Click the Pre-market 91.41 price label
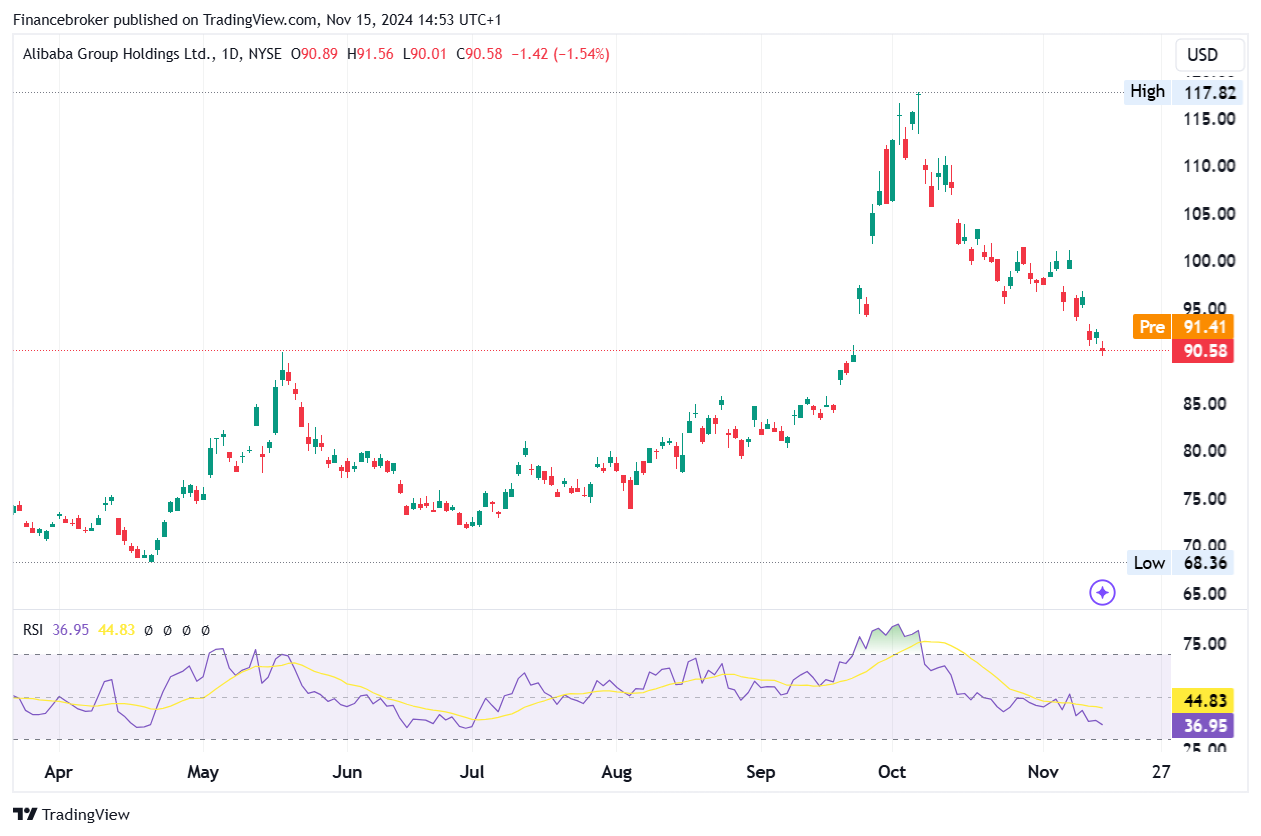 pos(1183,327)
